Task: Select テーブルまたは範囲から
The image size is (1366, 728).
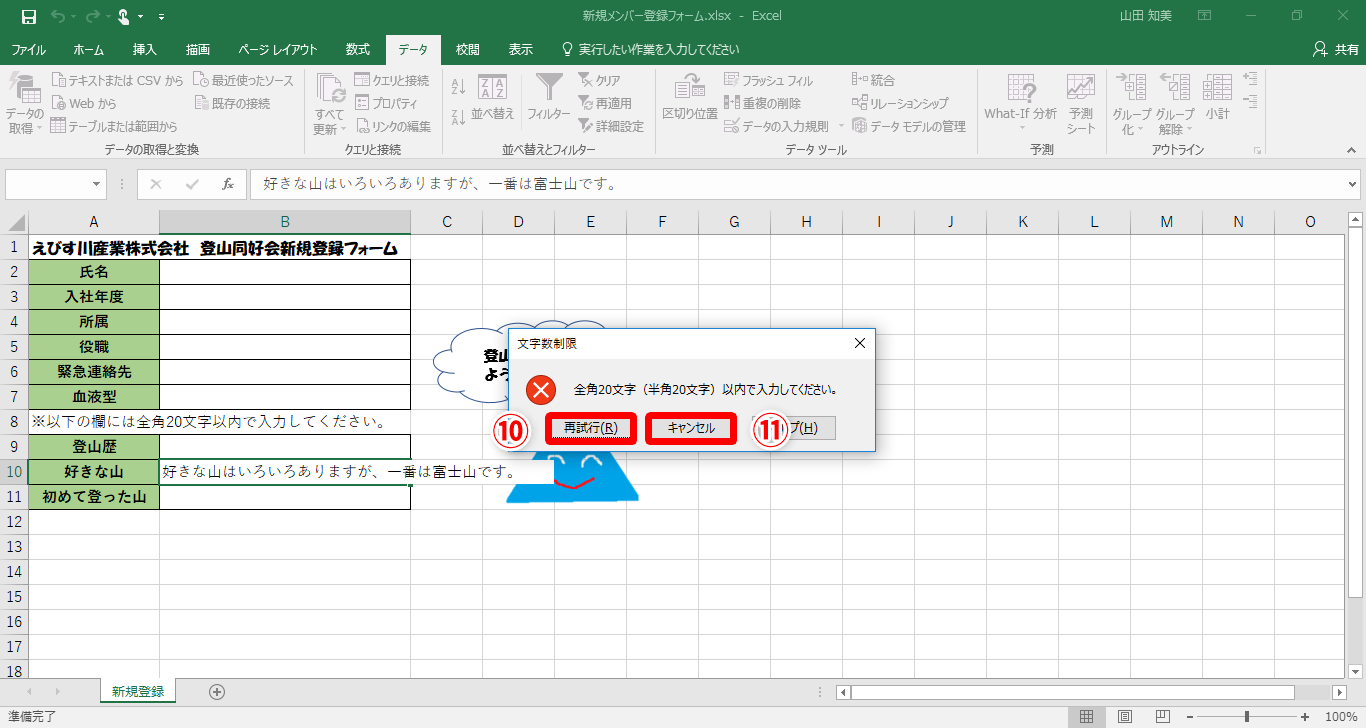Action: (x=114, y=126)
